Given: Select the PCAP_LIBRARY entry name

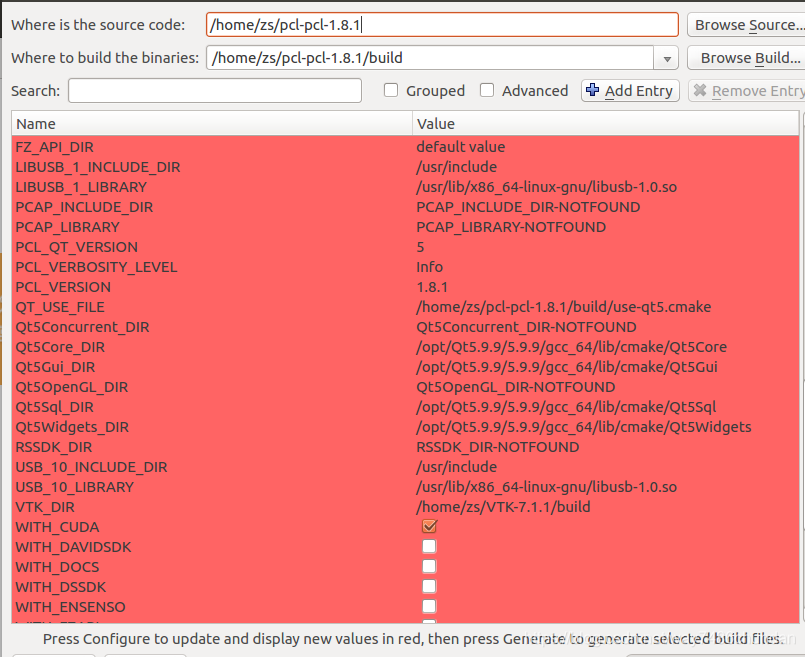Looking at the screenshot, I should click(x=67, y=227).
